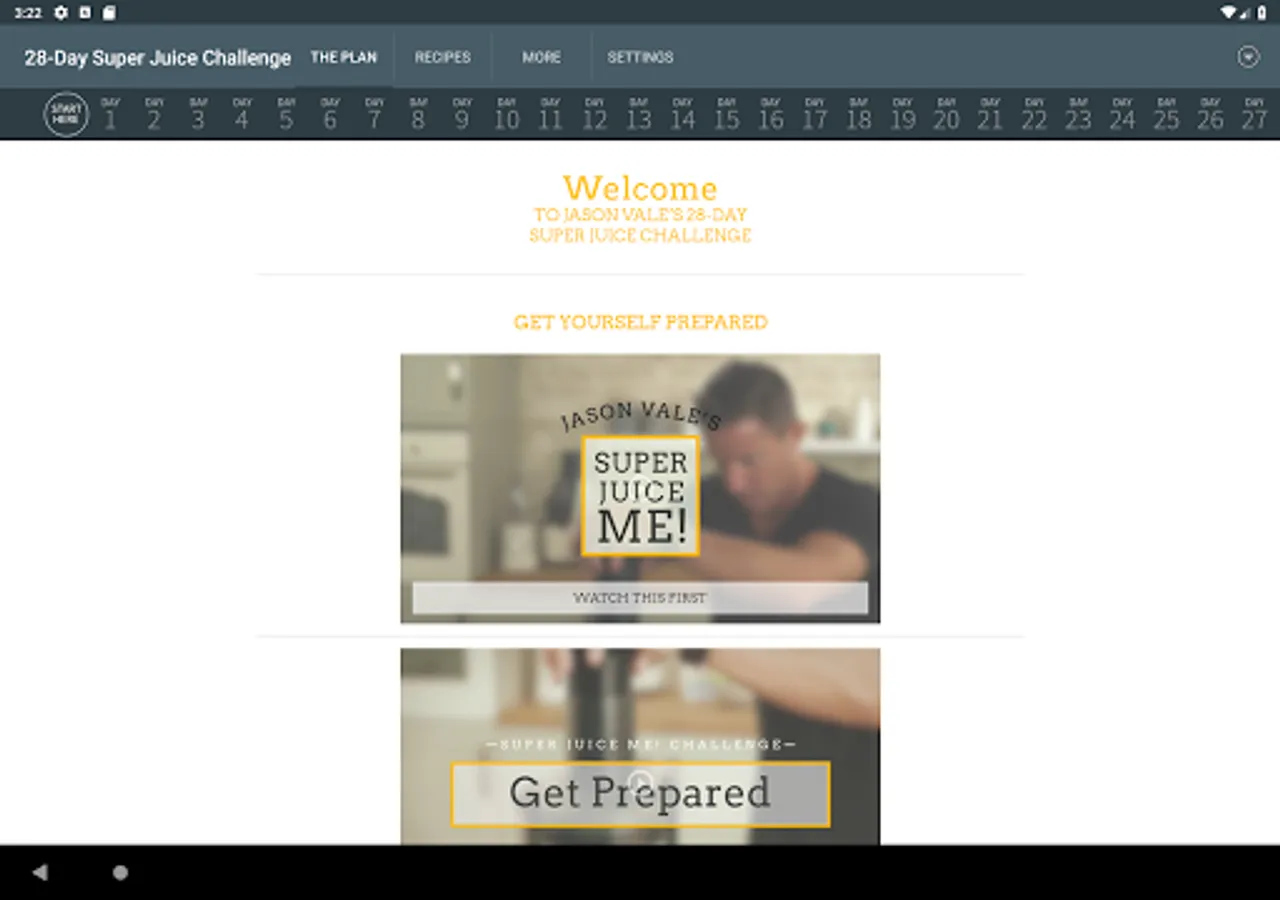This screenshot has height=900, width=1280.
Task: Jump to Day 15
Action: point(726,114)
